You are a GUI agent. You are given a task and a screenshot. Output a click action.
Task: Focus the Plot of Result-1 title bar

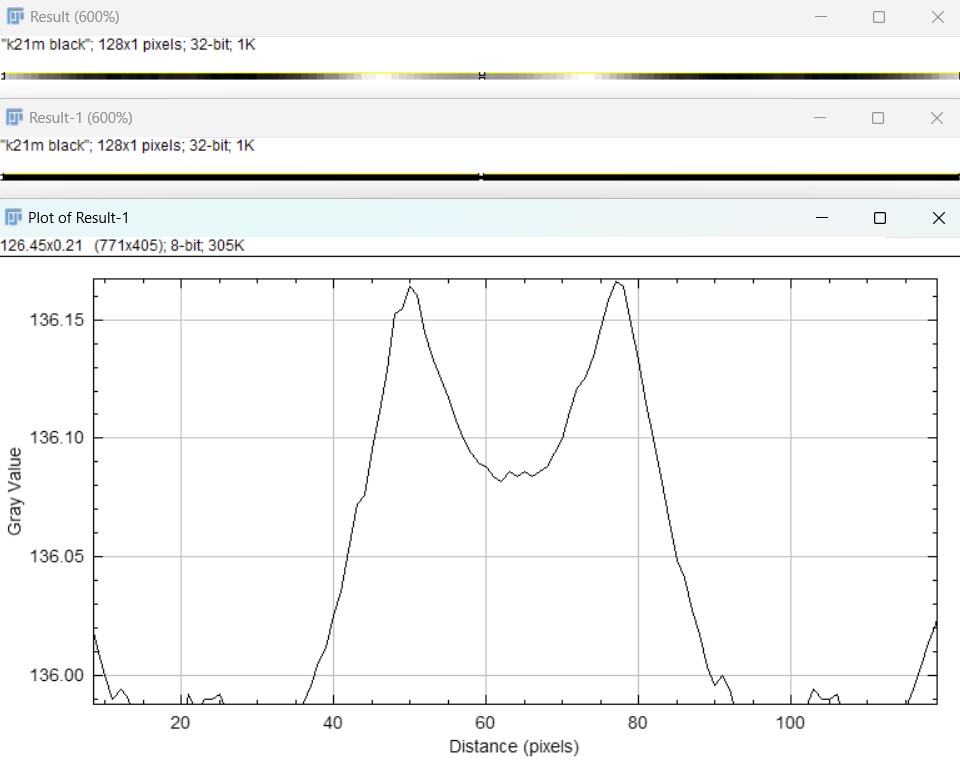[400, 217]
